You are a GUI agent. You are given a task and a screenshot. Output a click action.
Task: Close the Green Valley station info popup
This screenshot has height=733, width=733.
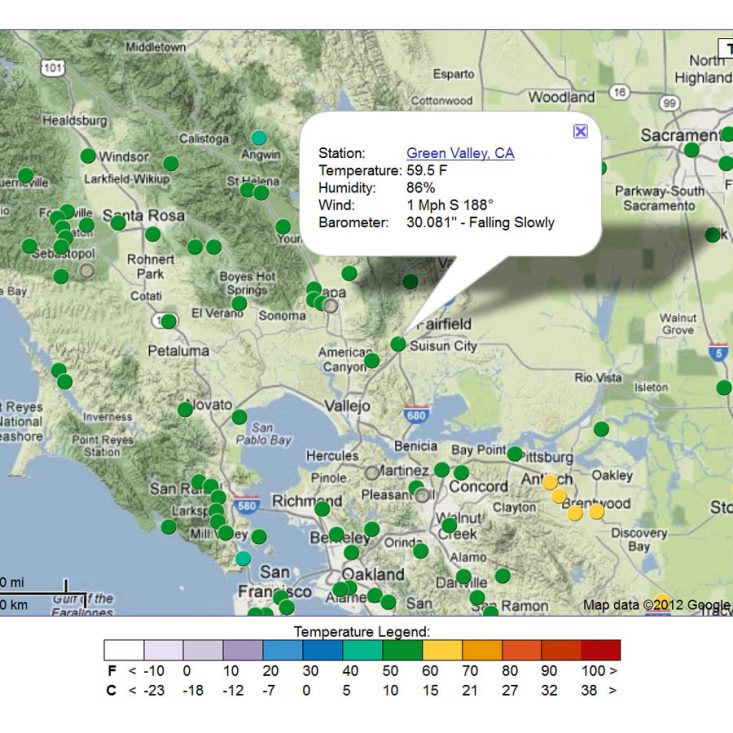click(580, 131)
